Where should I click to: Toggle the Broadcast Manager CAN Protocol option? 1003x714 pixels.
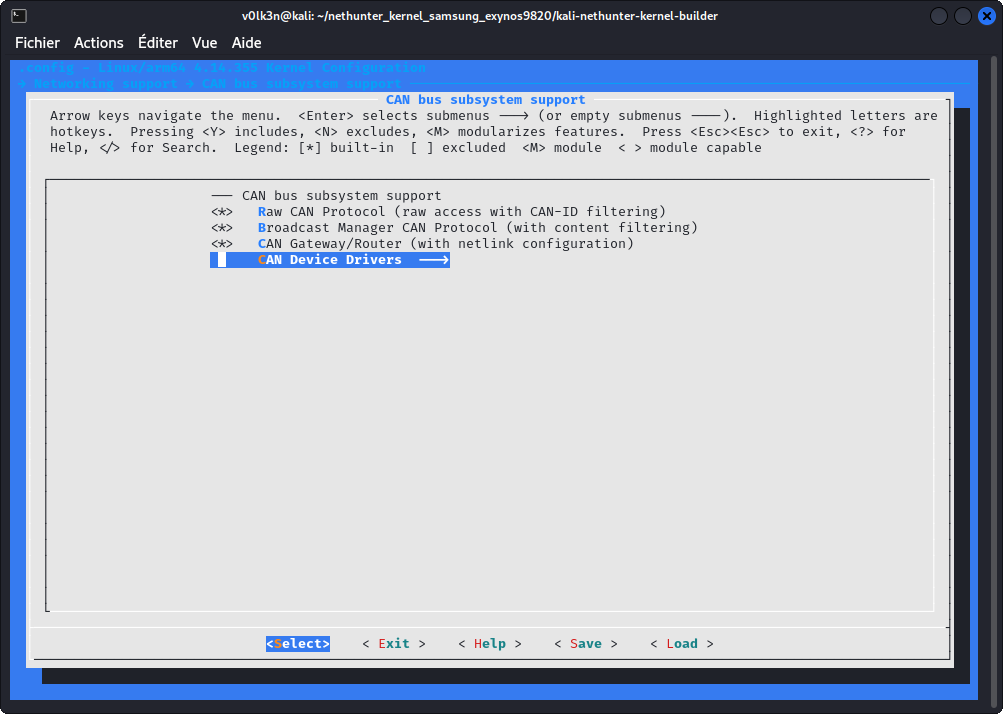(x=476, y=228)
